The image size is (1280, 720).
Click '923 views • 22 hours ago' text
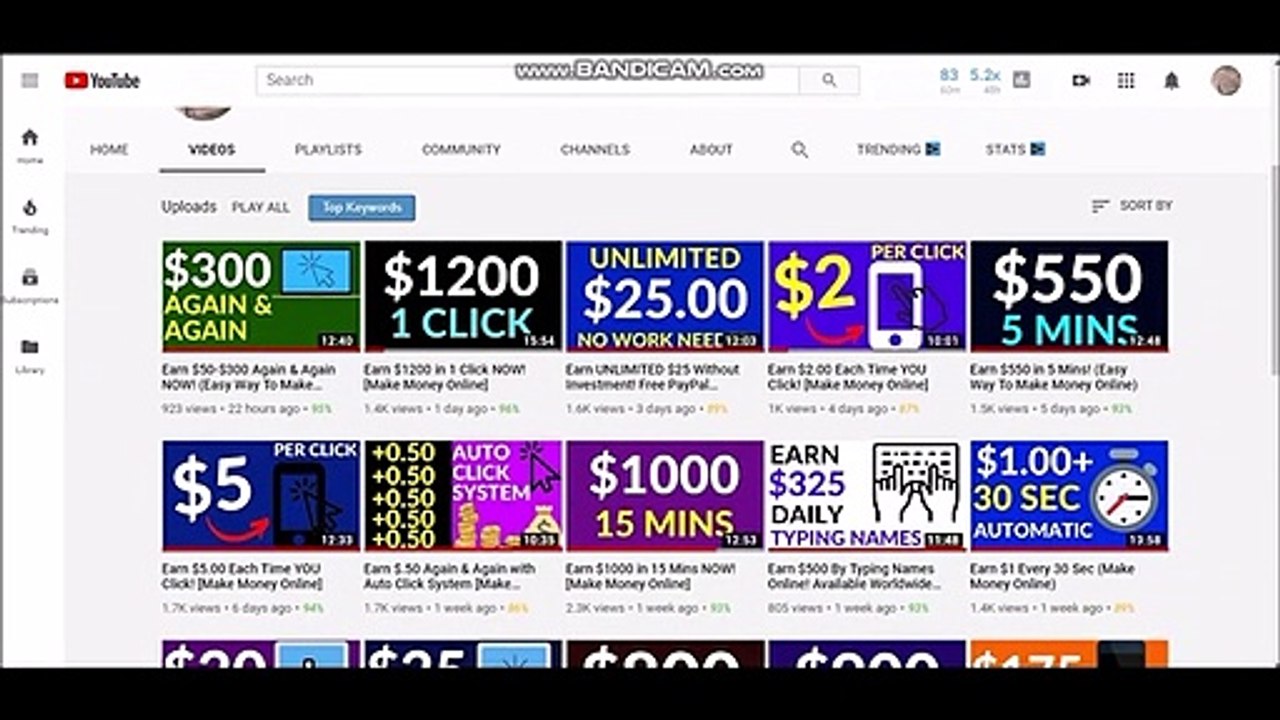(231, 409)
